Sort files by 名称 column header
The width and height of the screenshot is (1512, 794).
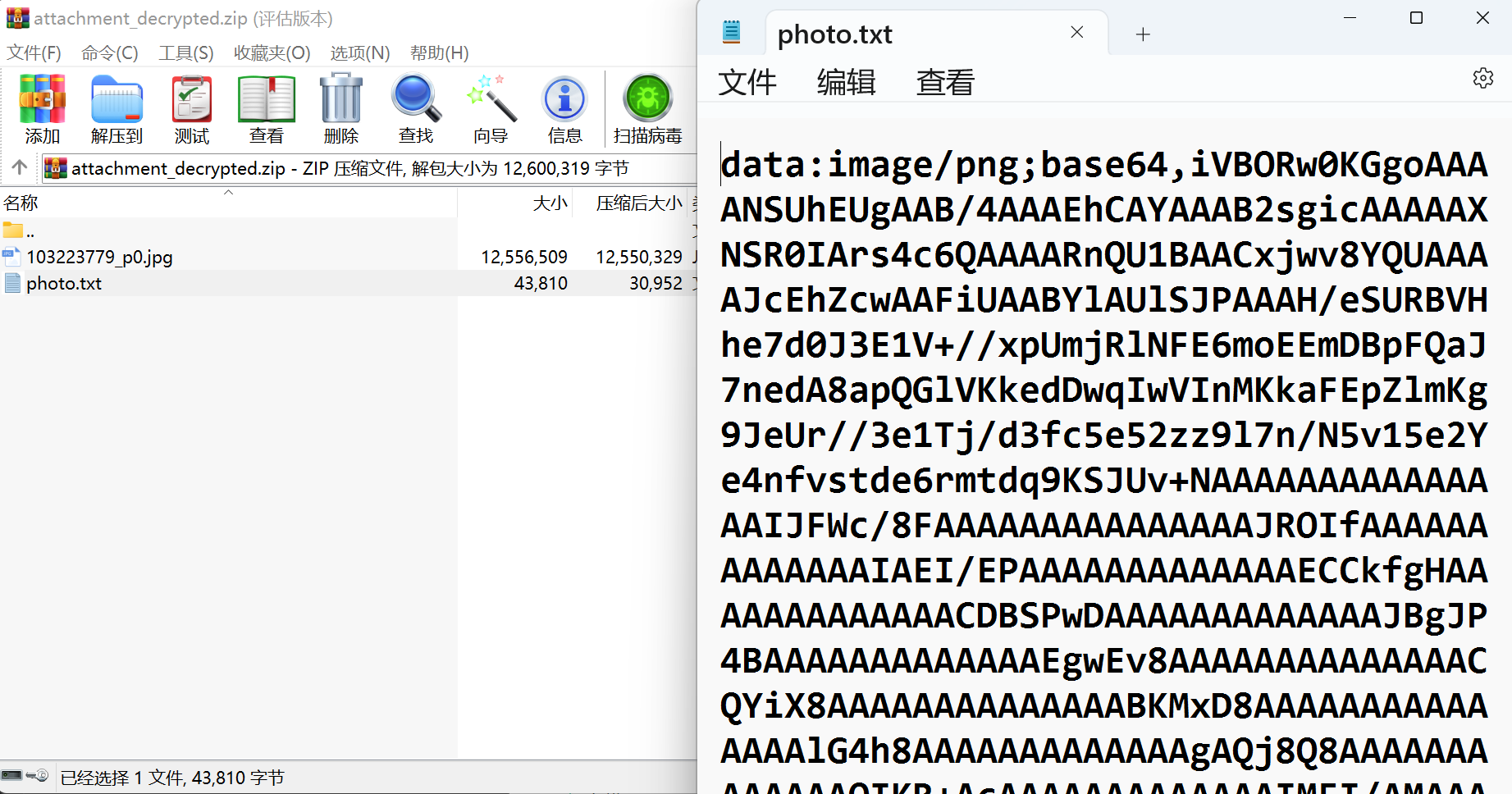(21, 203)
